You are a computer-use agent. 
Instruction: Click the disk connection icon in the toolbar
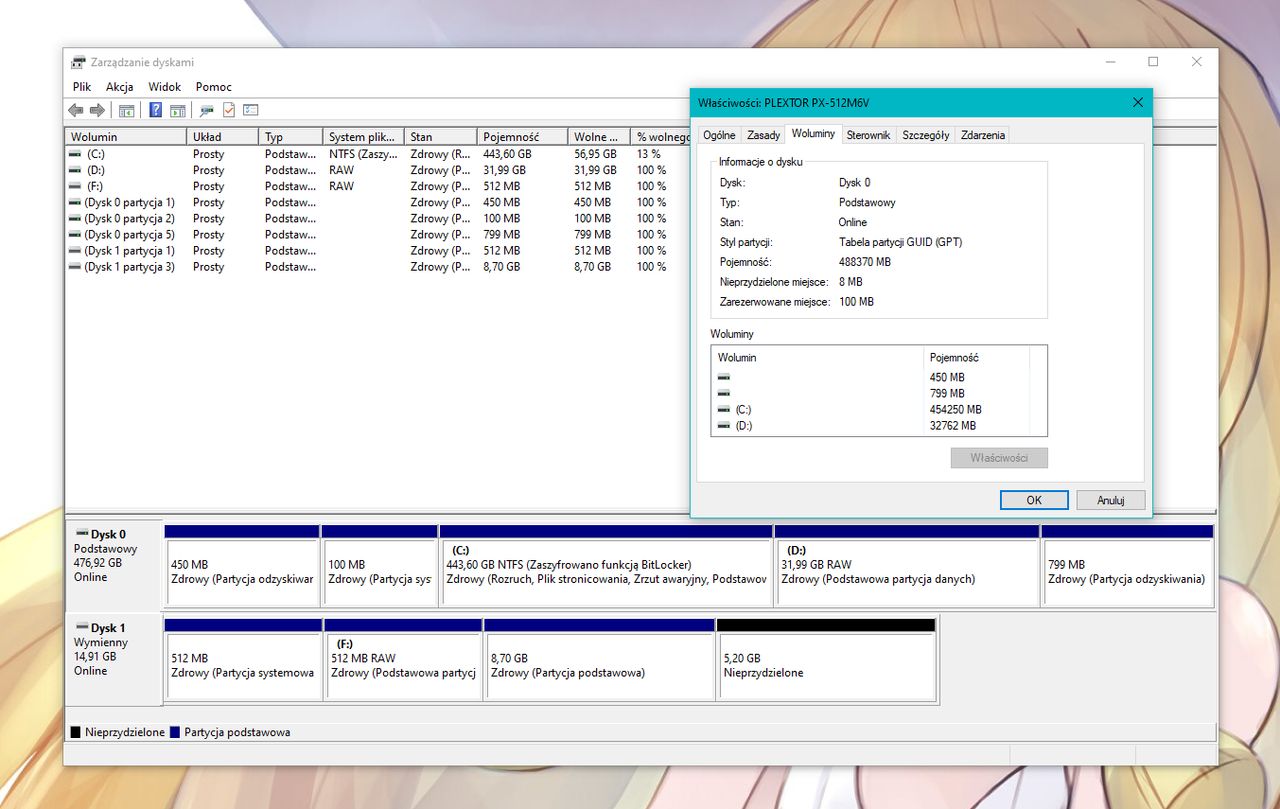coord(207,110)
